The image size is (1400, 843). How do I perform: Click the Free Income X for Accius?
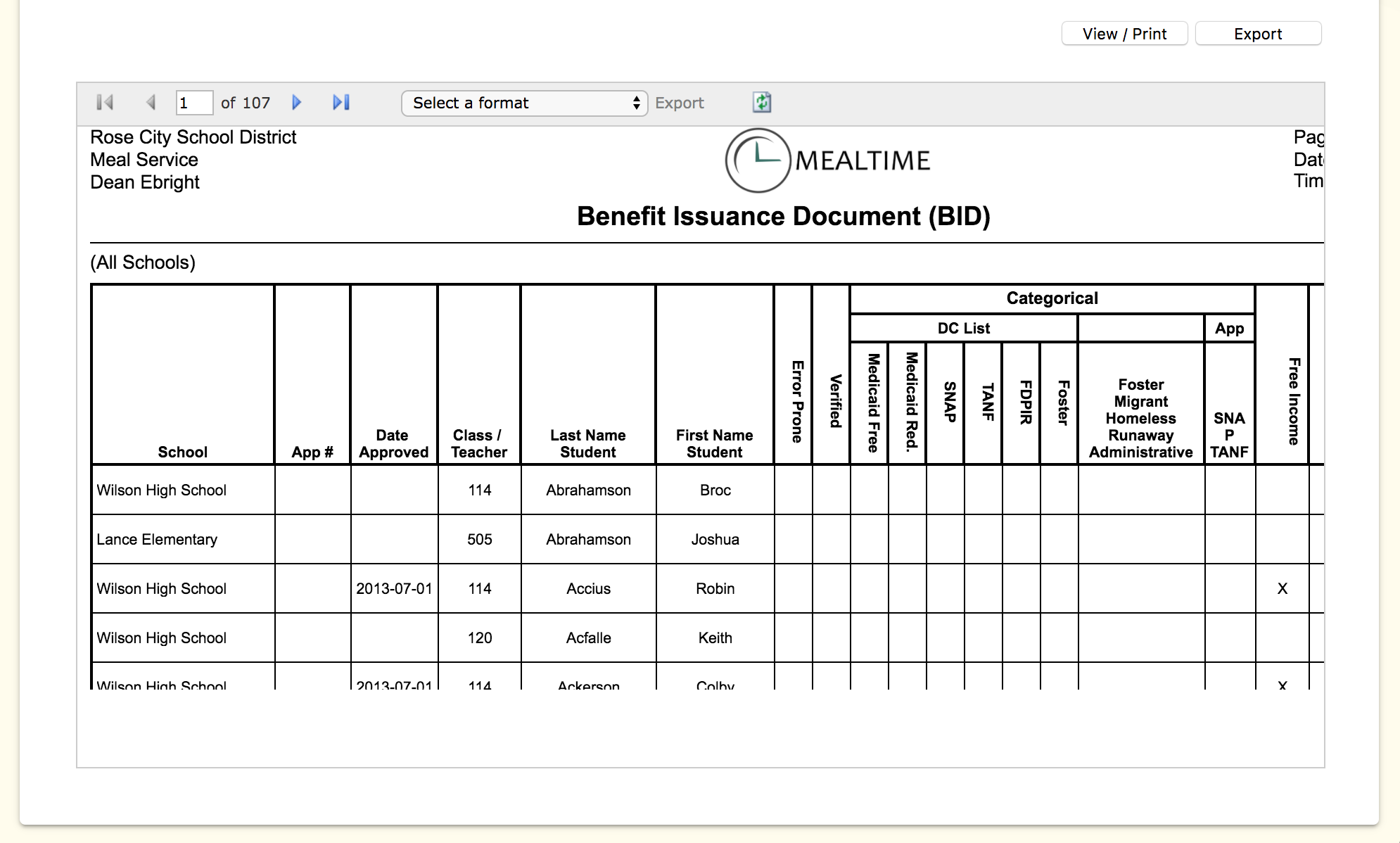click(x=1282, y=588)
